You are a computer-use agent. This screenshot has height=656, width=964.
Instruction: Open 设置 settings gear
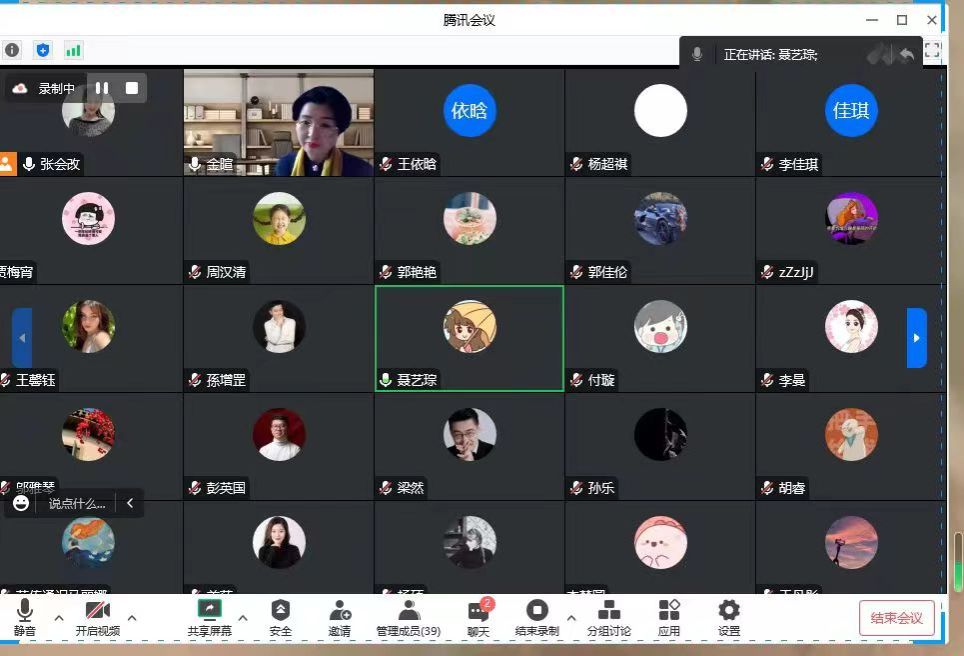click(729, 617)
